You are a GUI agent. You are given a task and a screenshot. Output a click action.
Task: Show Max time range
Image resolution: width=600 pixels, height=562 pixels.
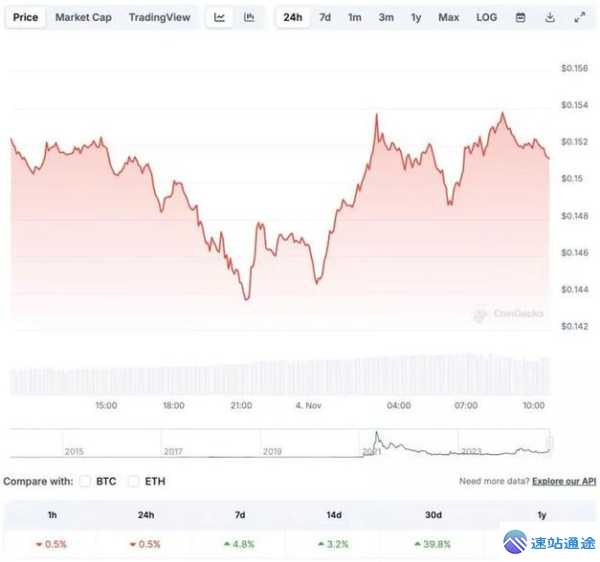[x=448, y=17]
